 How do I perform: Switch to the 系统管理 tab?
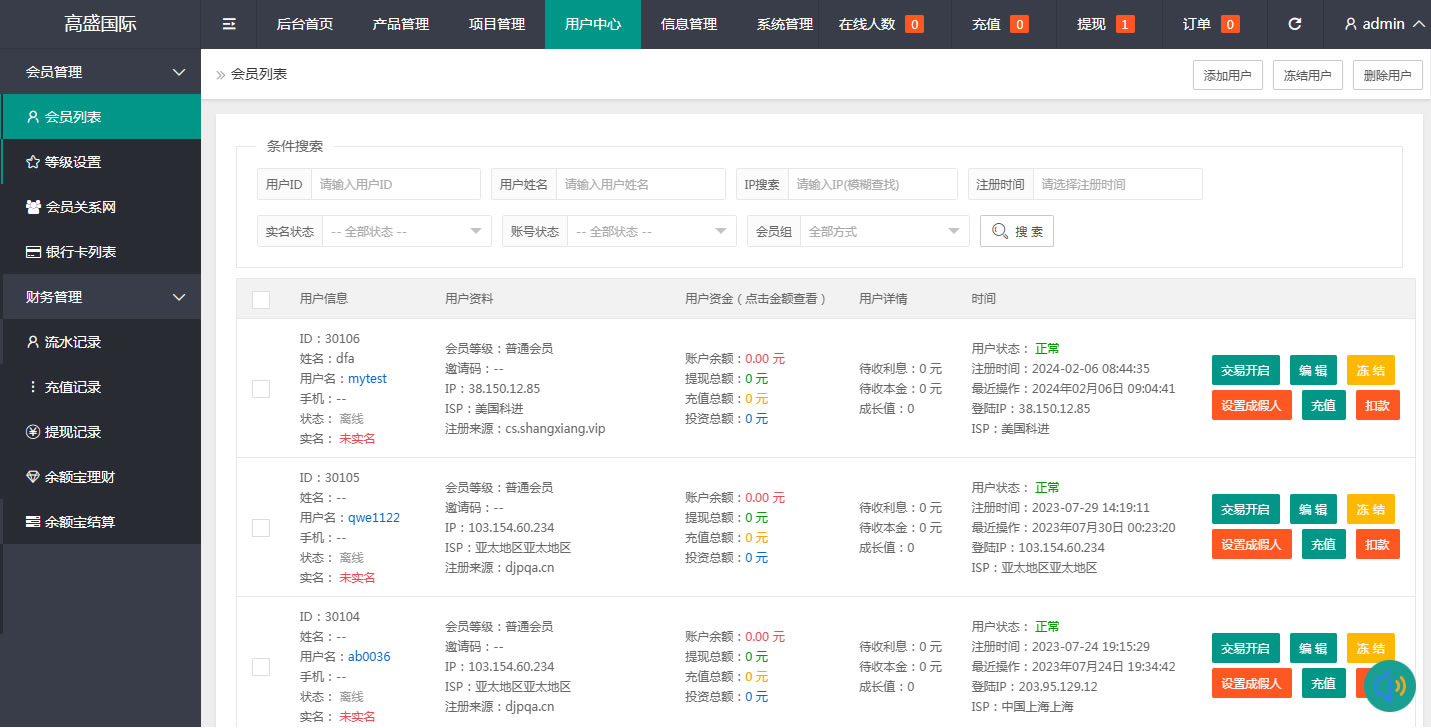784,24
